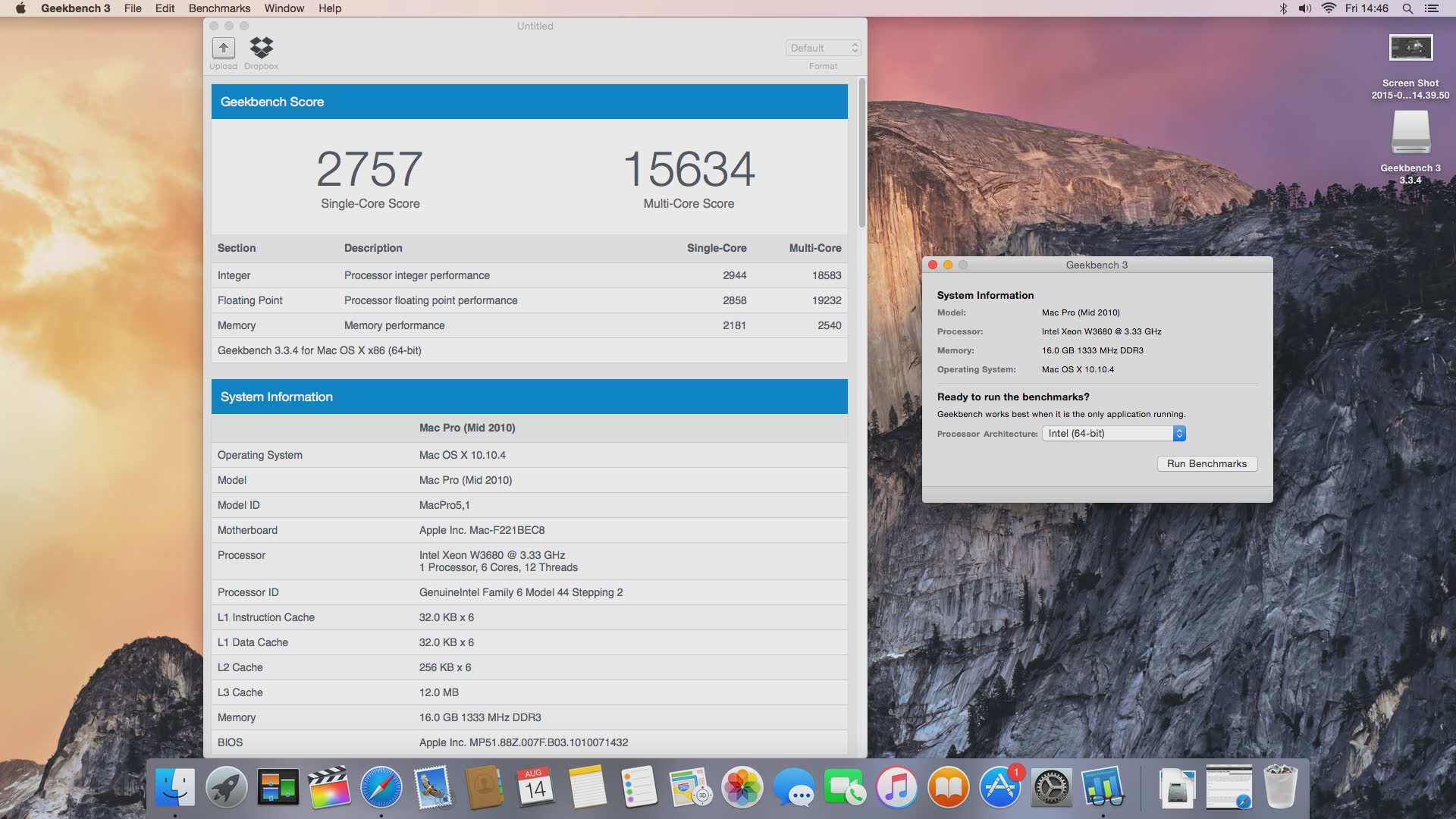Image resolution: width=1456 pixels, height=819 pixels.
Task: Open the Window menu
Action: tap(284, 8)
